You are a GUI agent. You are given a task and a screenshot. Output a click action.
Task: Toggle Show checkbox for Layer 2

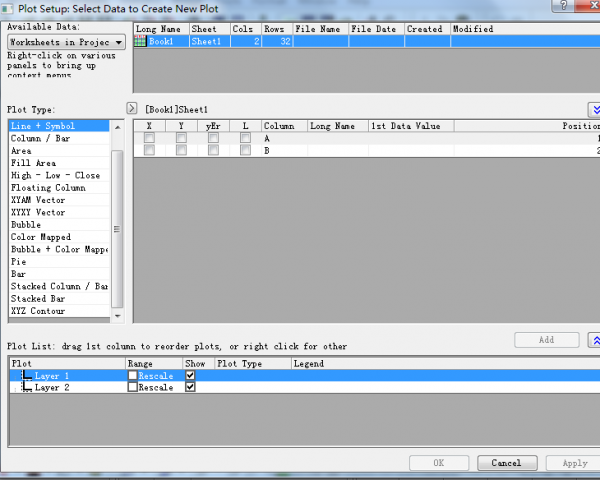pos(190,387)
